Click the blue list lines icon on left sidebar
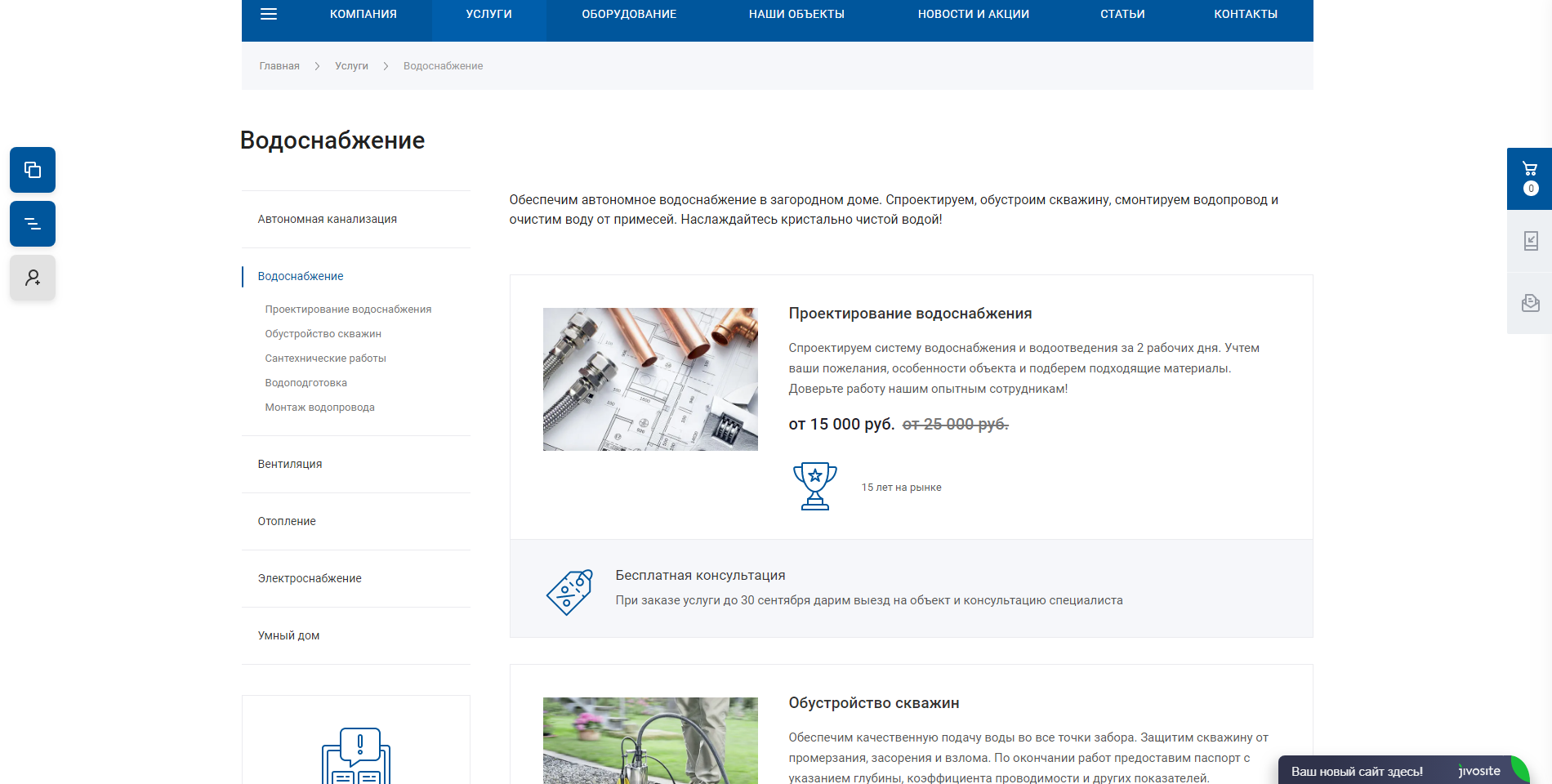The width and height of the screenshot is (1552, 784). tap(33, 224)
